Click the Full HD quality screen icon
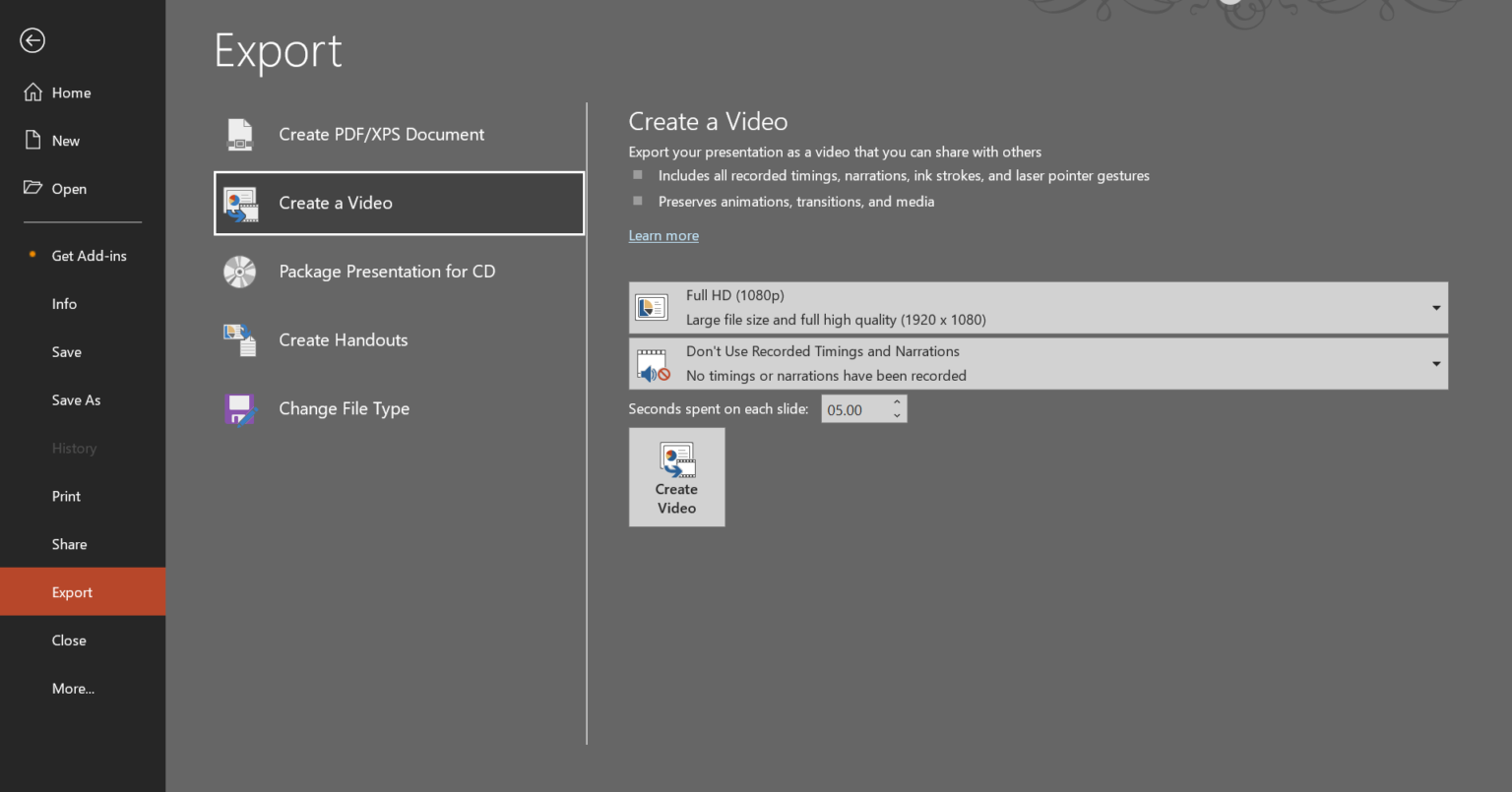Viewport: 1512px width, 792px height. tap(652, 307)
